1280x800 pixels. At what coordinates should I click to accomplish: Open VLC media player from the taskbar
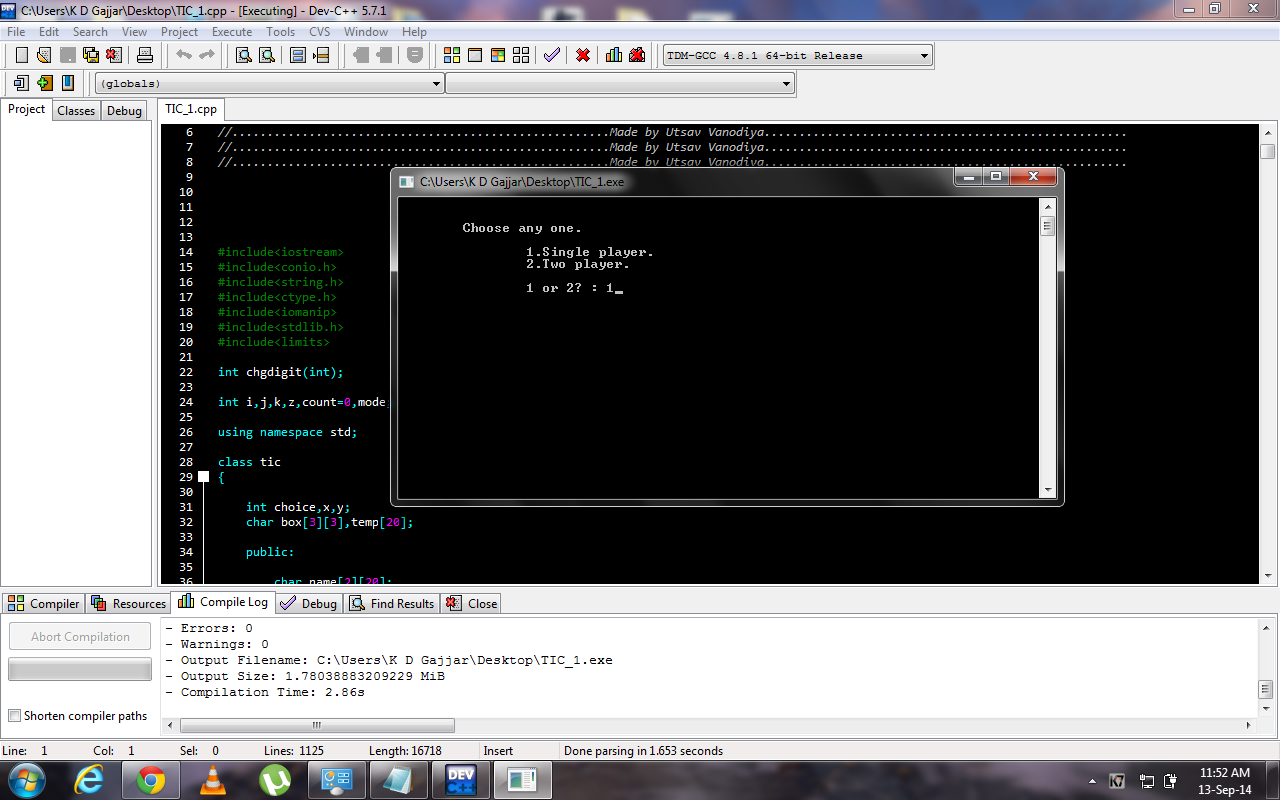point(213,779)
